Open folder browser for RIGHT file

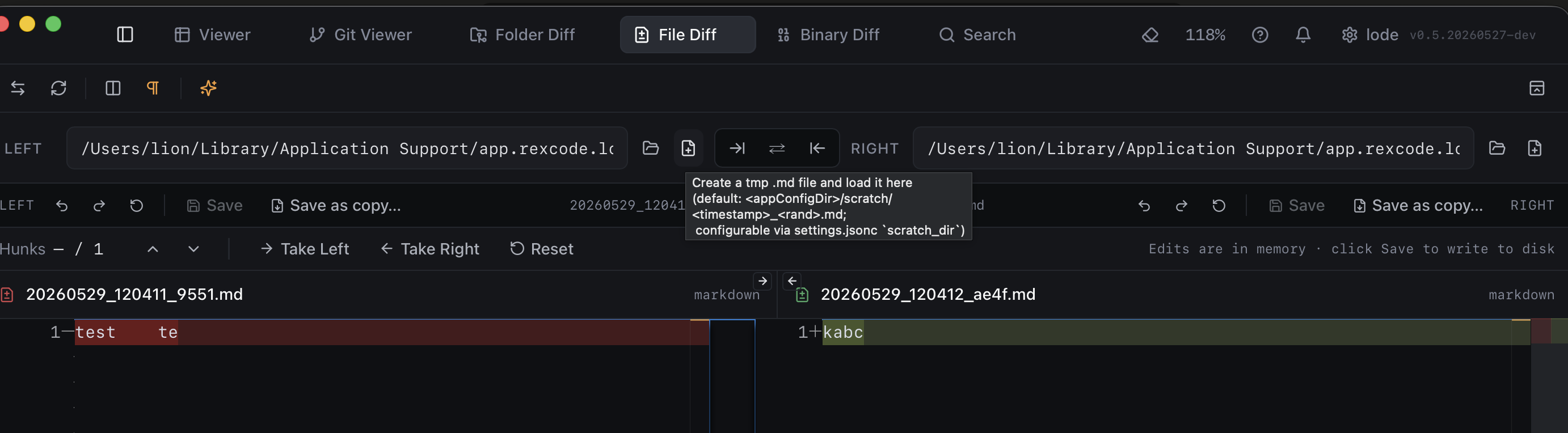(1497, 148)
